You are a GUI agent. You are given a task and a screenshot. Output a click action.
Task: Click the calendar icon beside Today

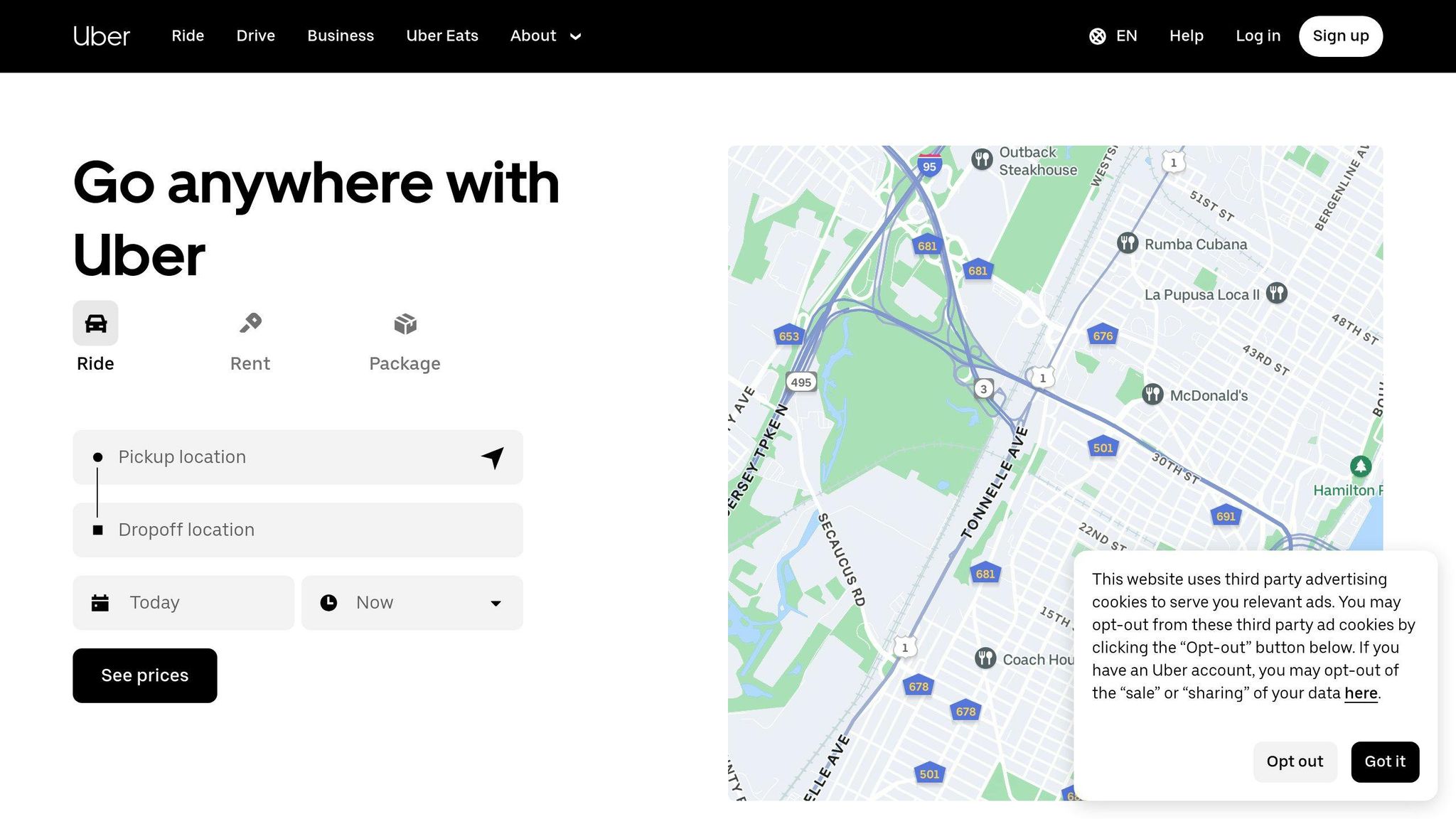(100, 603)
